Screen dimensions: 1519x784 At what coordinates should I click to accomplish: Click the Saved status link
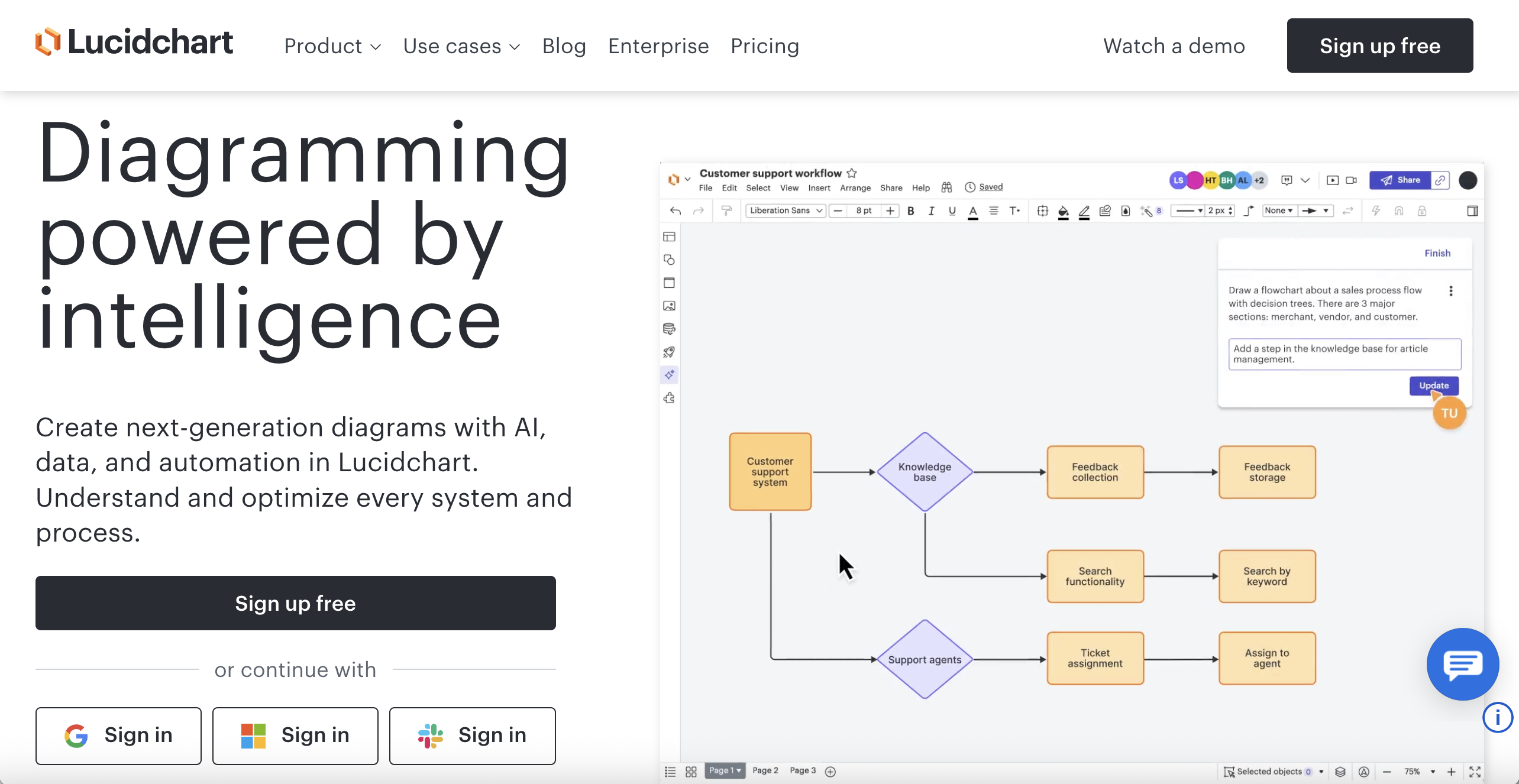pyautogui.click(x=991, y=187)
